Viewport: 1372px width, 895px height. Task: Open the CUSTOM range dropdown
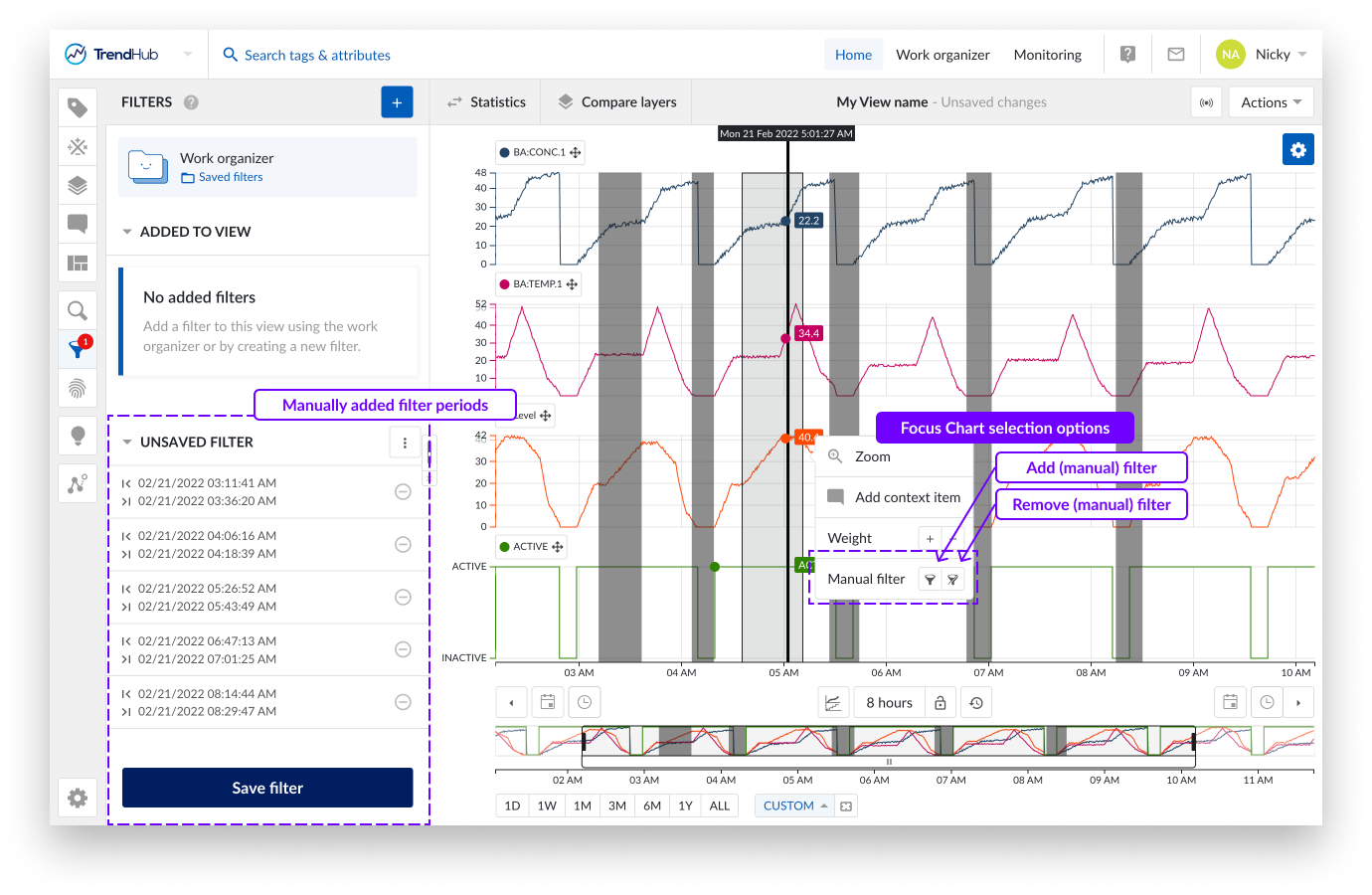click(794, 806)
